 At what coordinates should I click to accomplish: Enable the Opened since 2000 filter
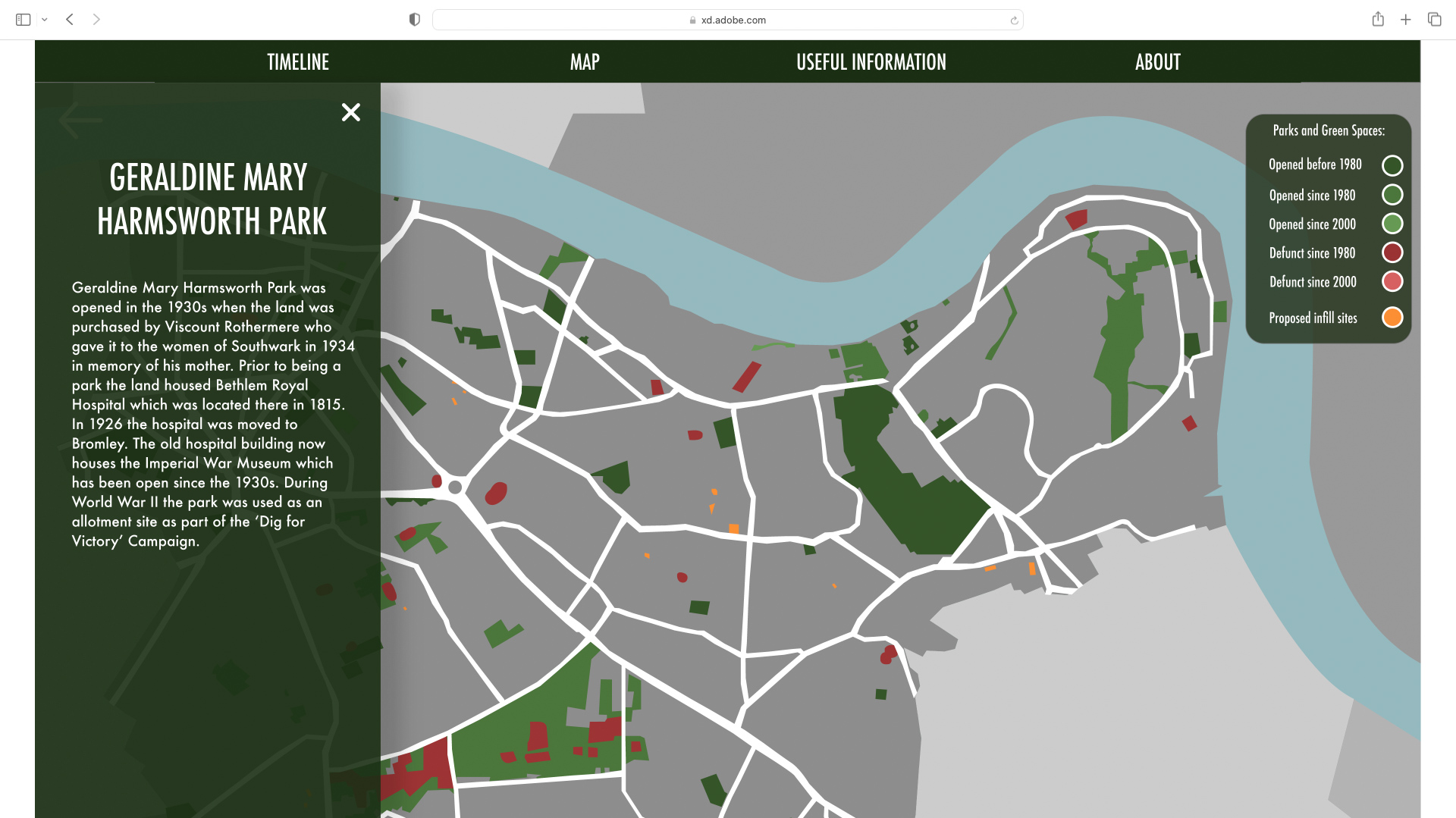[1392, 224]
